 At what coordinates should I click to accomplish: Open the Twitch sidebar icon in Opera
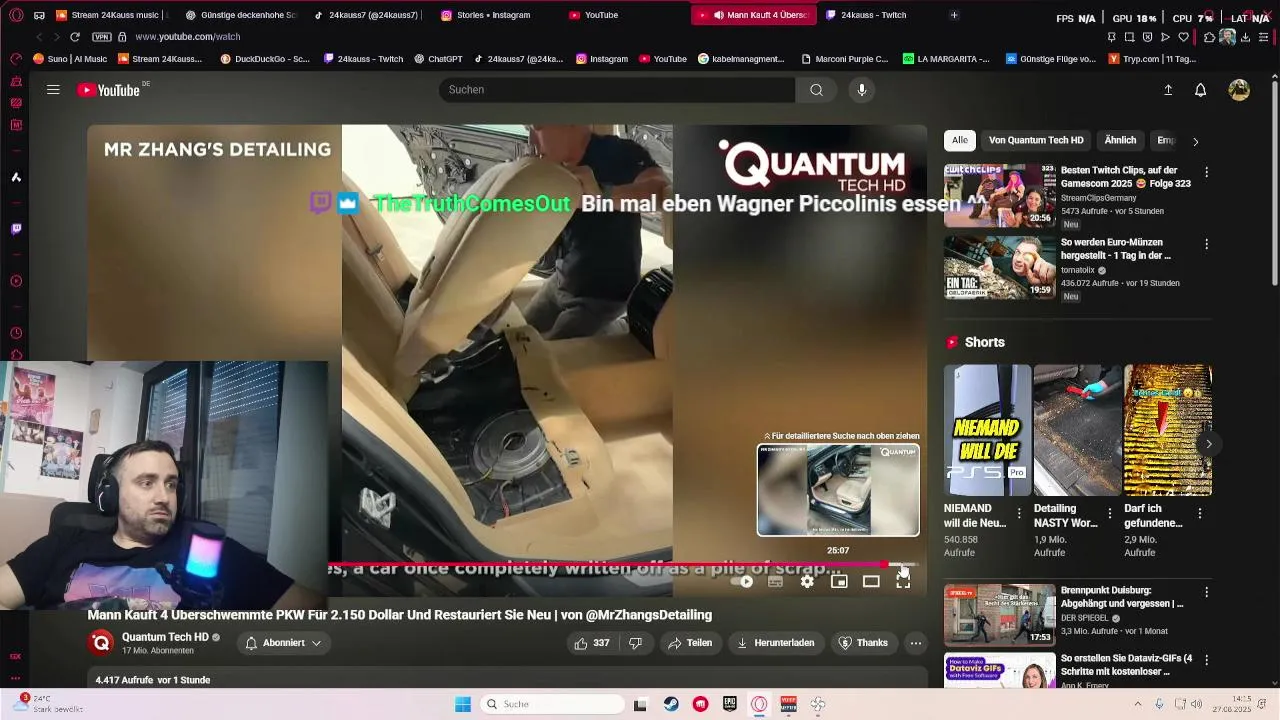coord(15,229)
